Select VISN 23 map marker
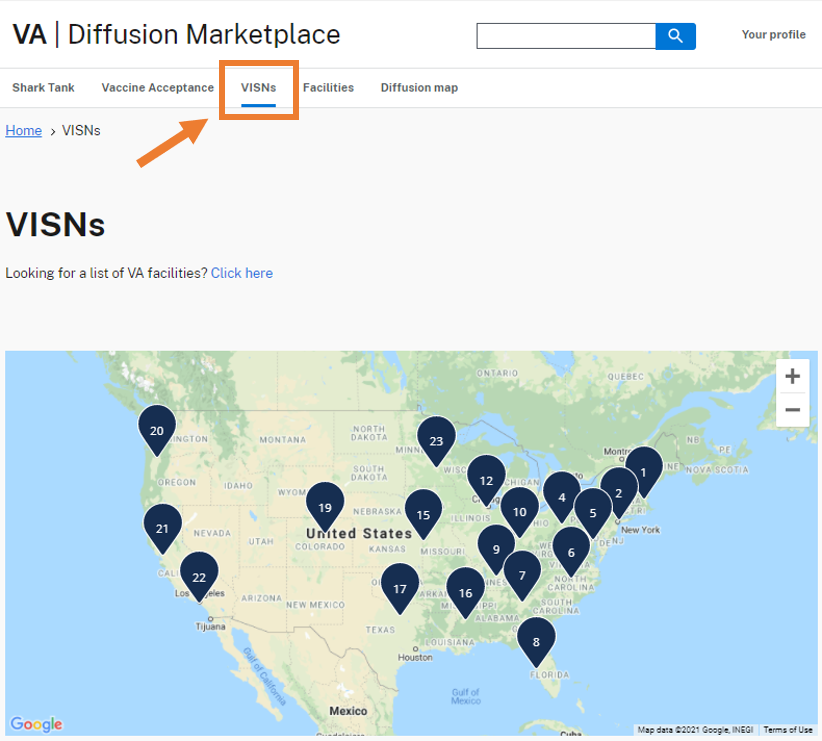Viewport: 822px width, 741px height. click(x=436, y=441)
